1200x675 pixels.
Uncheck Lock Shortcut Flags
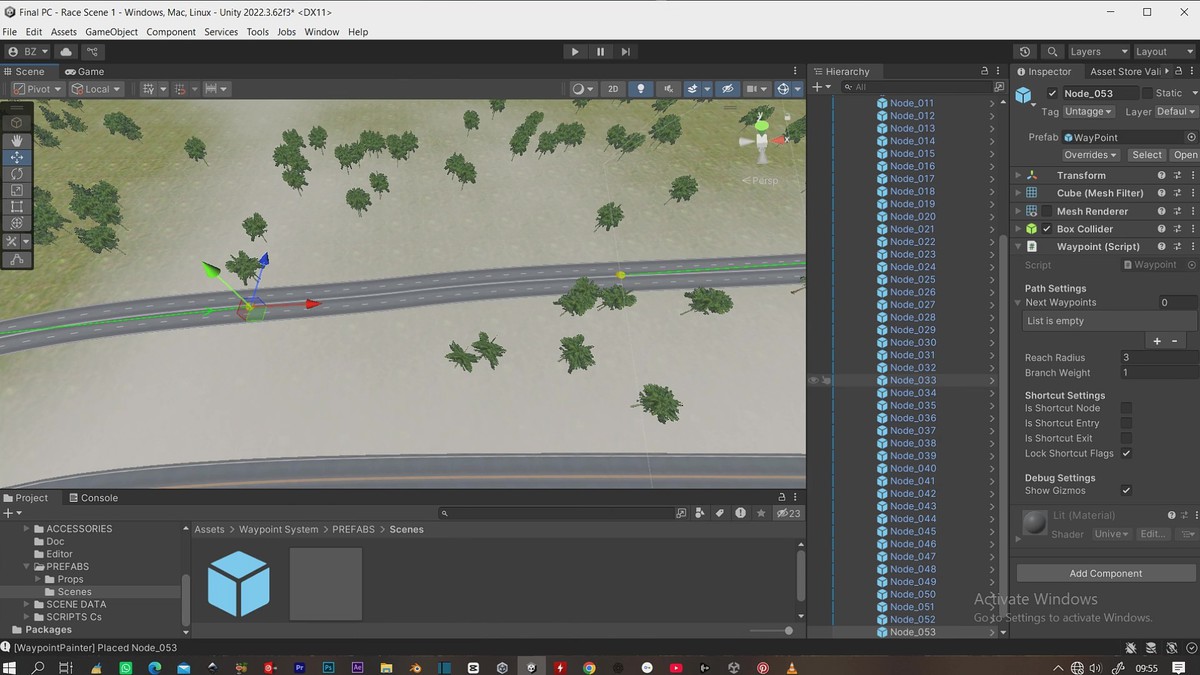1126,453
